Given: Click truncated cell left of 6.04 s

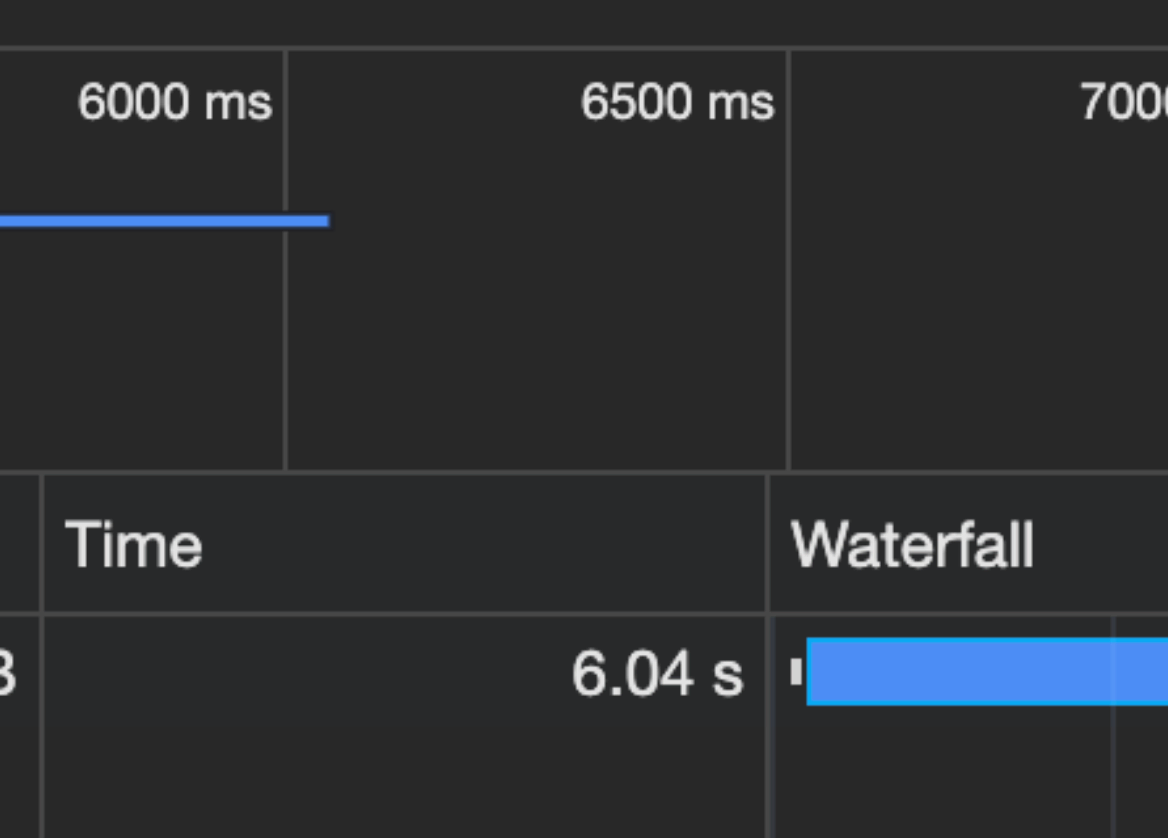Looking at the screenshot, I should click(10, 674).
